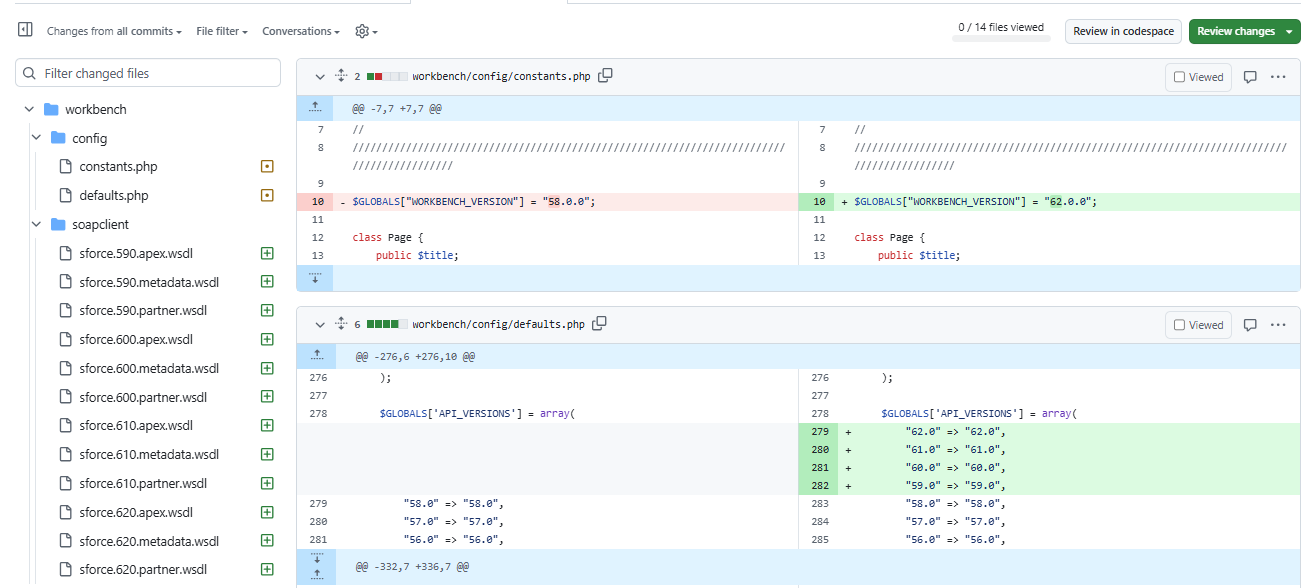1304x588 pixels.
Task: Select sforce.590.metadata.wsdl in file tree
Action: pyautogui.click(x=151, y=282)
